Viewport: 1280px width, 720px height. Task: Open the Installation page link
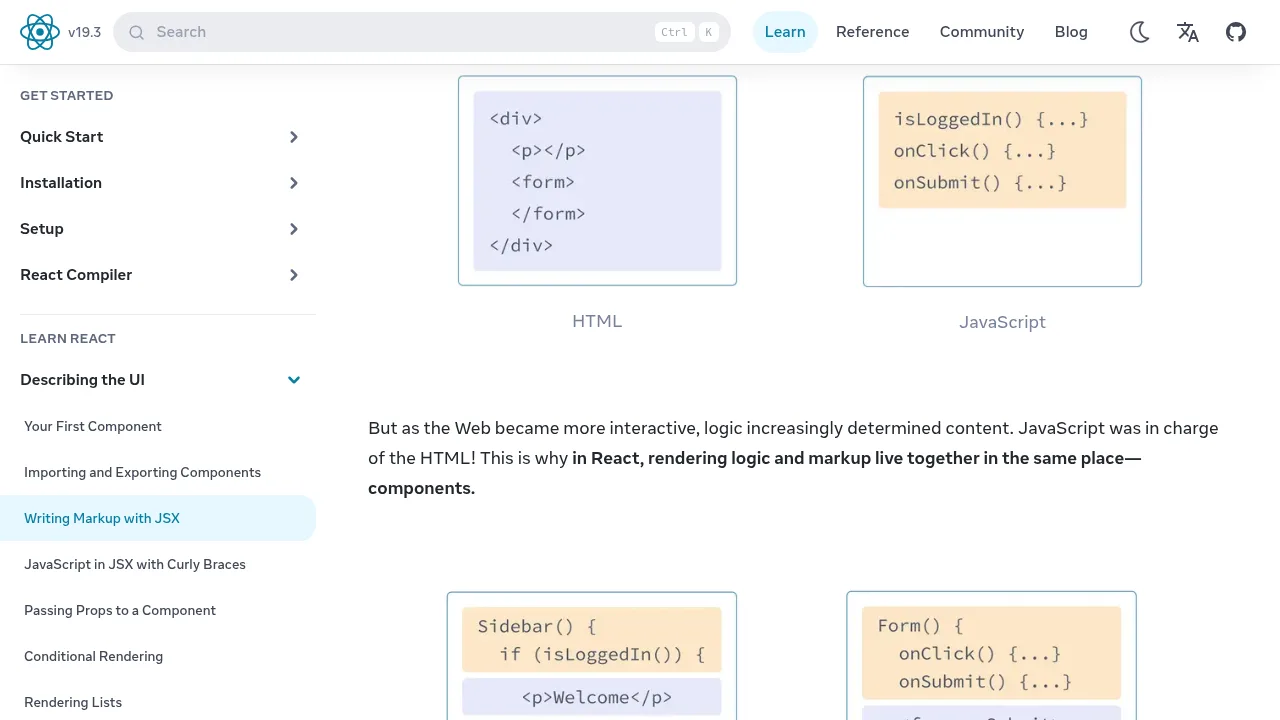(x=61, y=183)
